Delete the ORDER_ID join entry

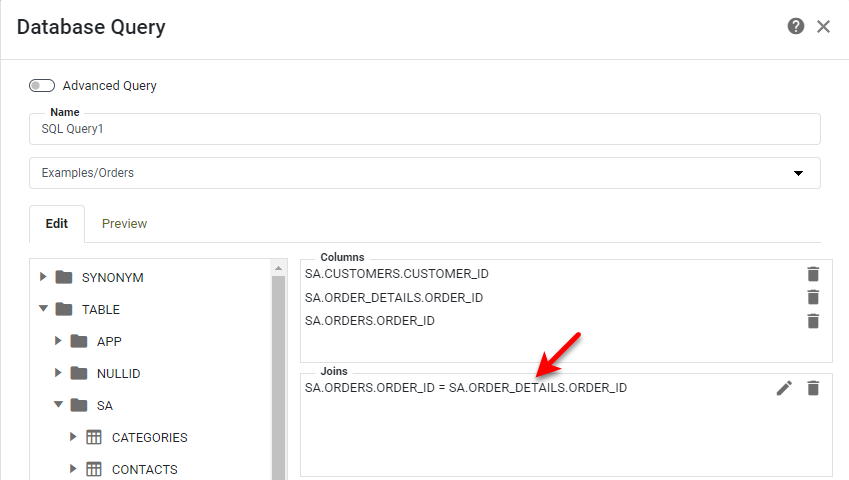(813, 388)
